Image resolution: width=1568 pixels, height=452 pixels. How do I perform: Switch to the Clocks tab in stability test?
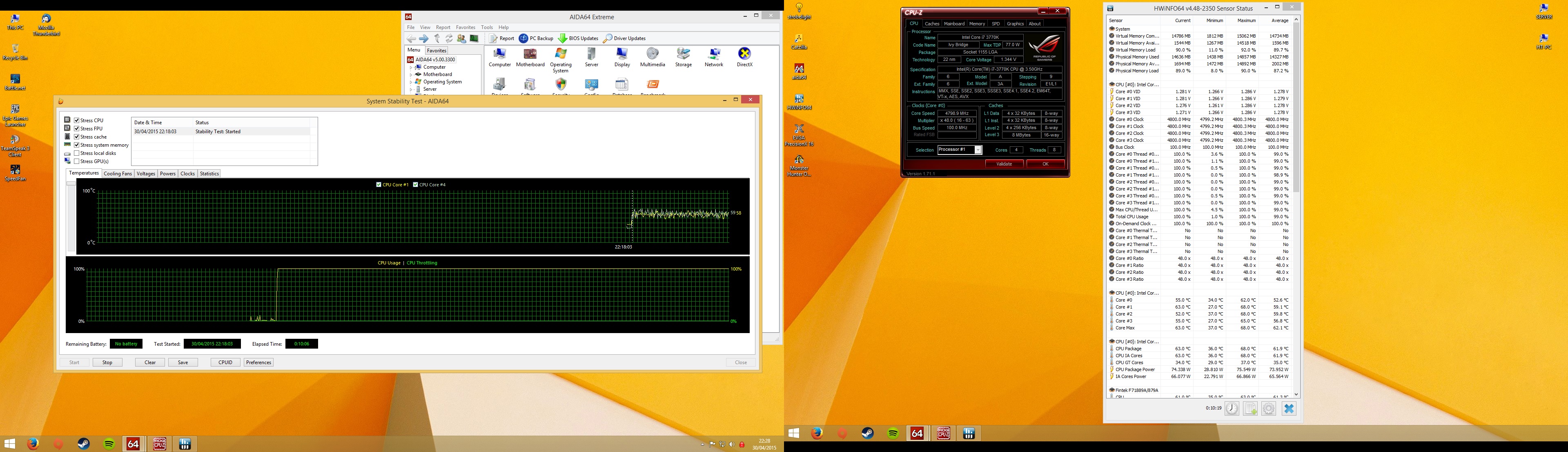(187, 174)
